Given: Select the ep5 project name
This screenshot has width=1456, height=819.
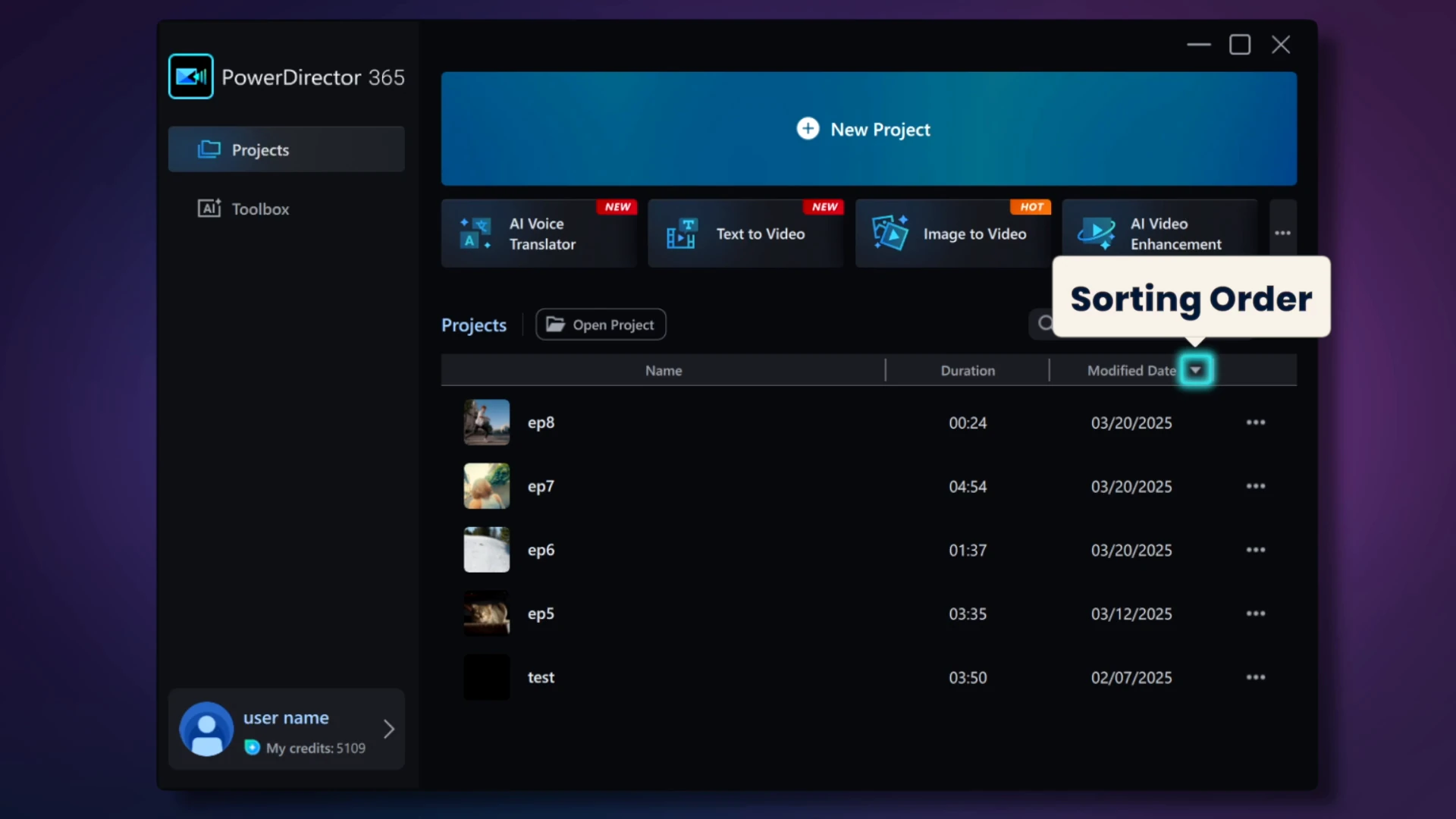Looking at the screenshot, I should coord(541,614).
